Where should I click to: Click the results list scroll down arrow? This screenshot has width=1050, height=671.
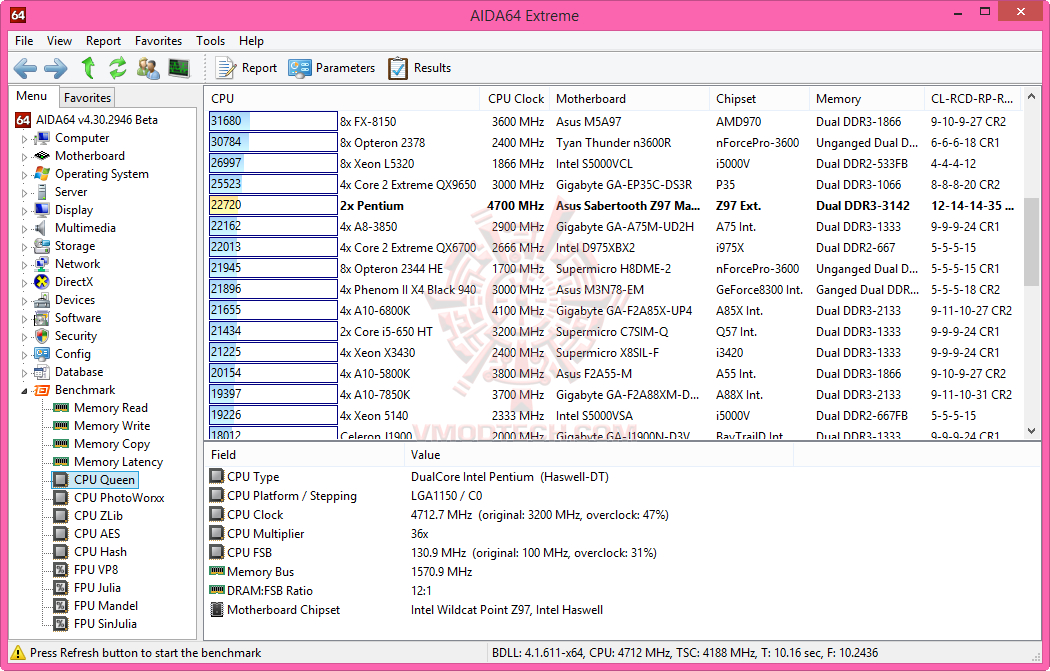pos(1031,432)
